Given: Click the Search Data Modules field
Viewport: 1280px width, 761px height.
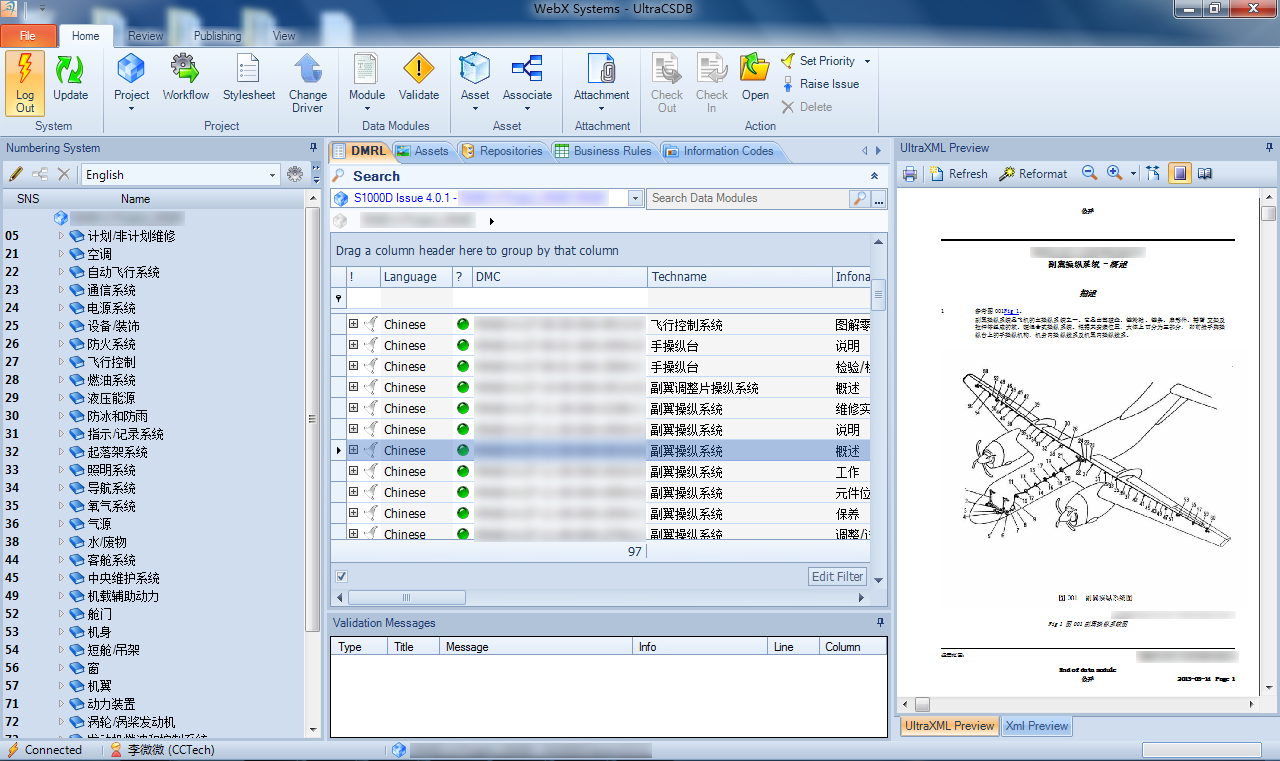Looking at the screenshot, I should (x=747, y=198).
